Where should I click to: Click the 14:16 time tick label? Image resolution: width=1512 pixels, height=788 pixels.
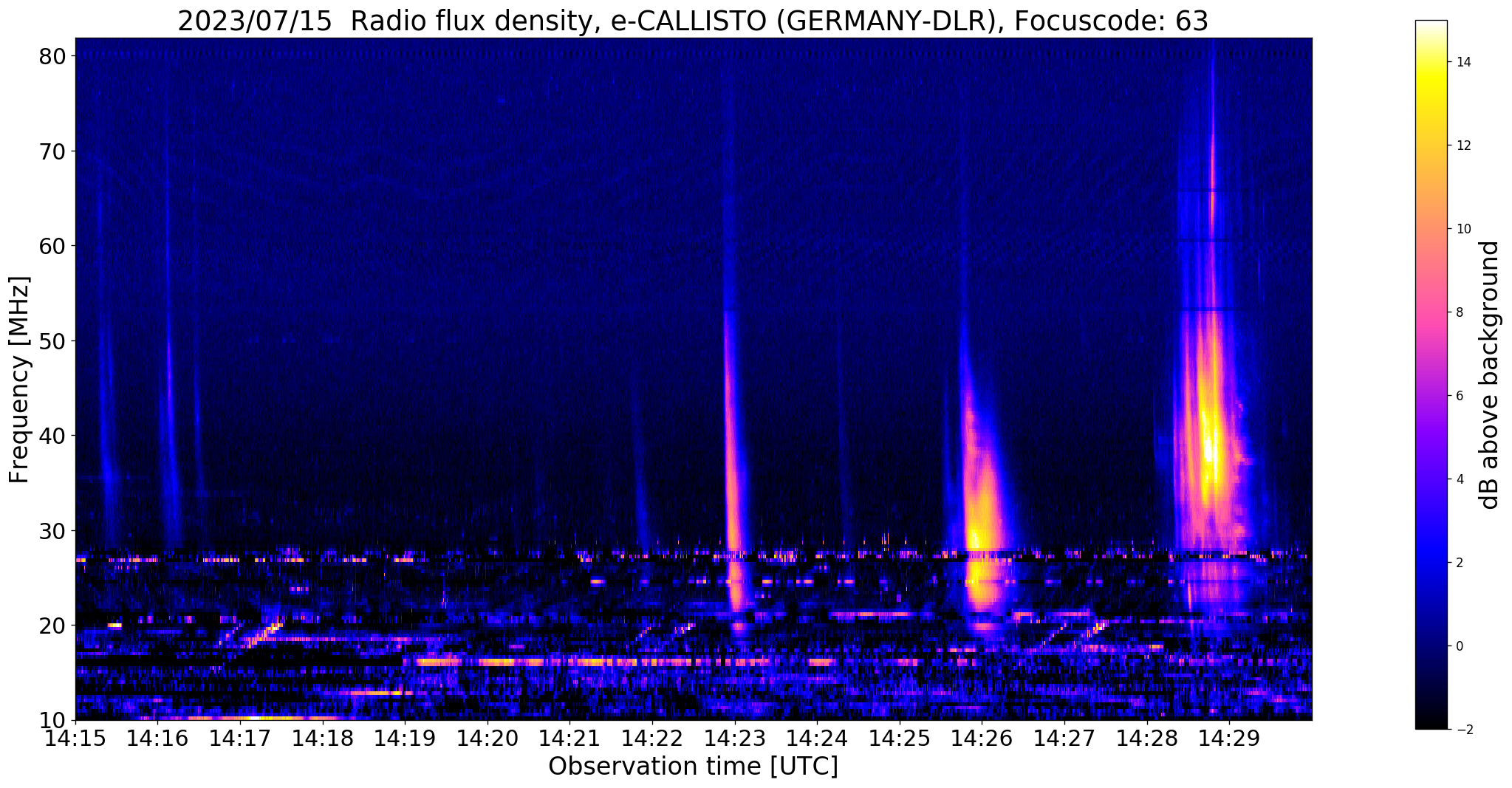pyautogui.click(x=158, y=739)
